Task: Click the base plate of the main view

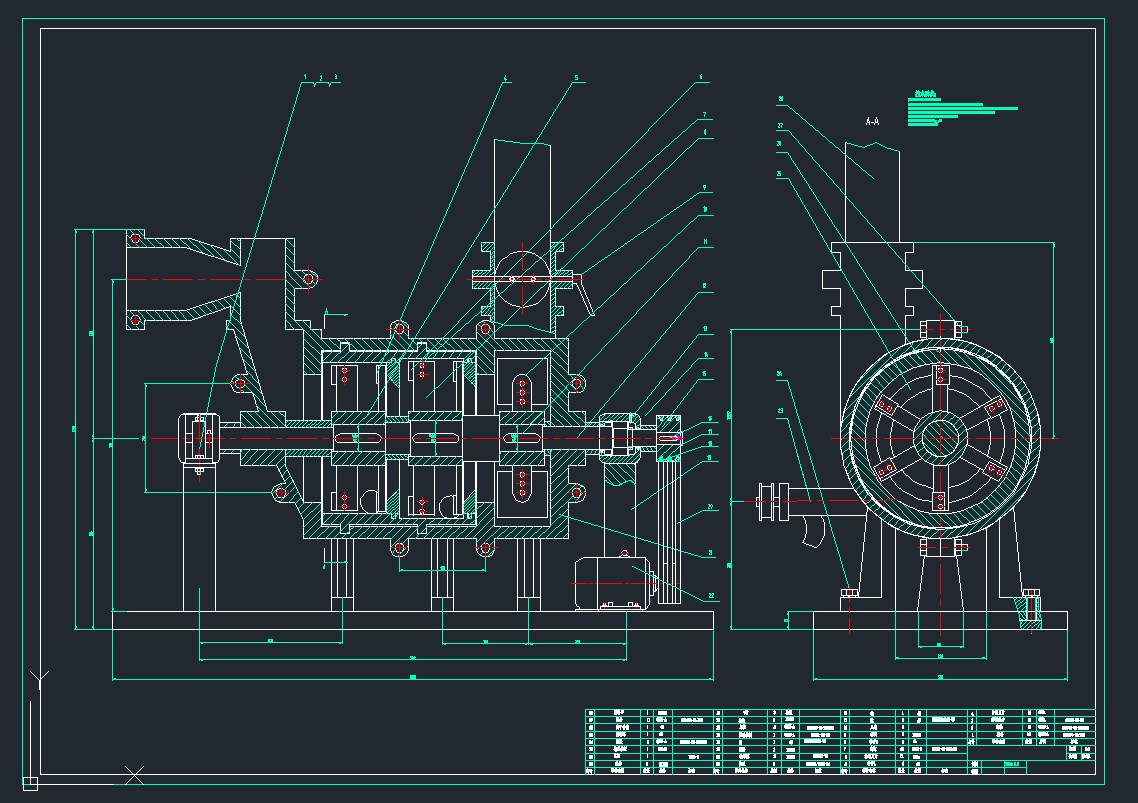Action: click(412, 620)
